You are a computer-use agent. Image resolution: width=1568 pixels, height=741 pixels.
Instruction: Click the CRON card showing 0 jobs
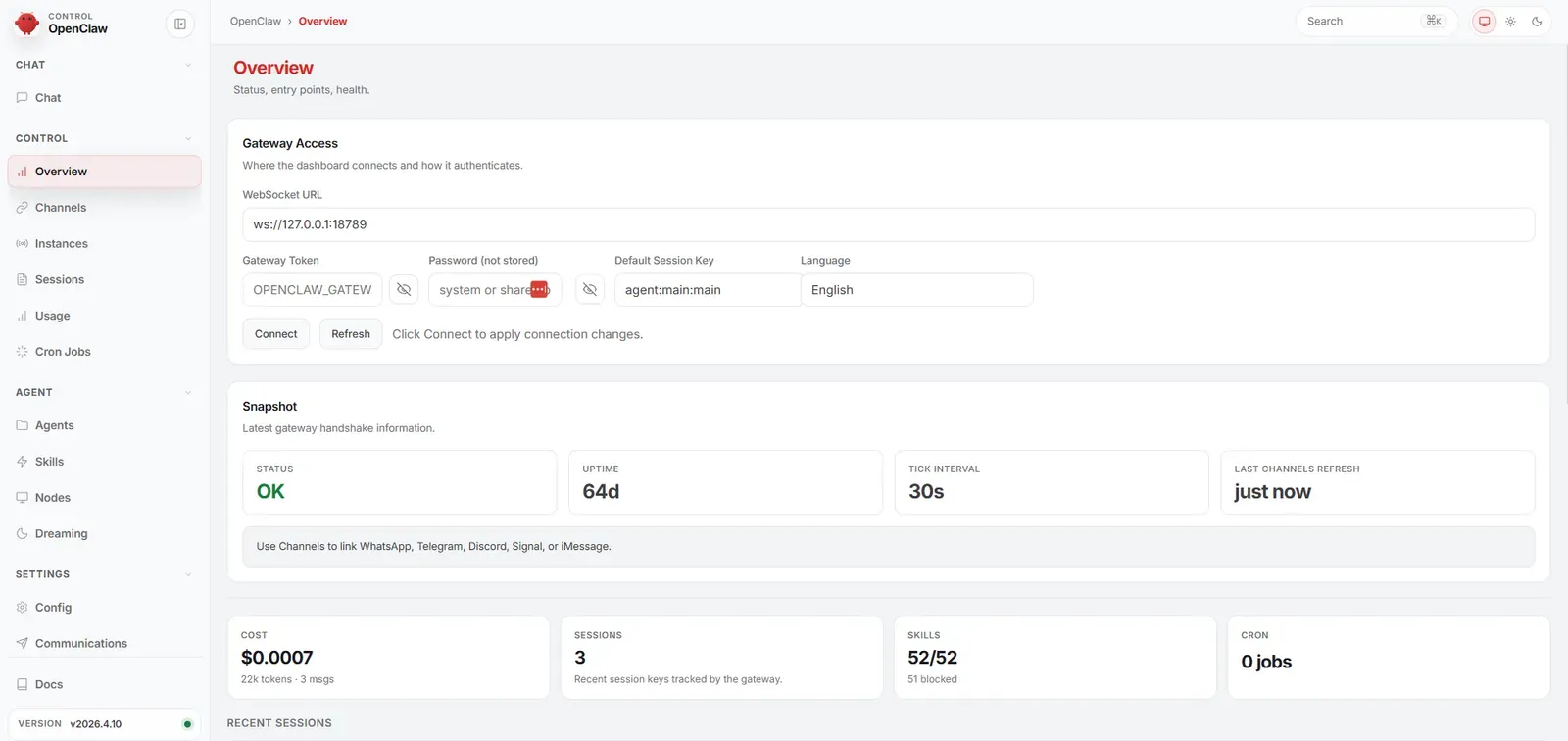click(1388, 658)
